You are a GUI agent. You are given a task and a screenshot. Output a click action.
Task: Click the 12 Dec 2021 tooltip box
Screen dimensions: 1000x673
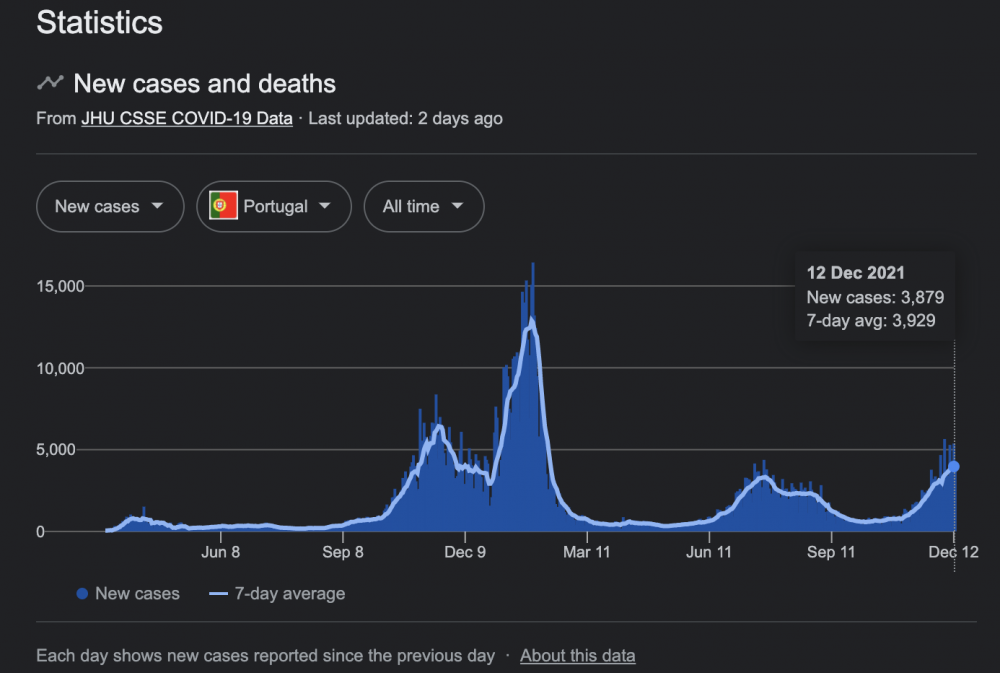875,297
